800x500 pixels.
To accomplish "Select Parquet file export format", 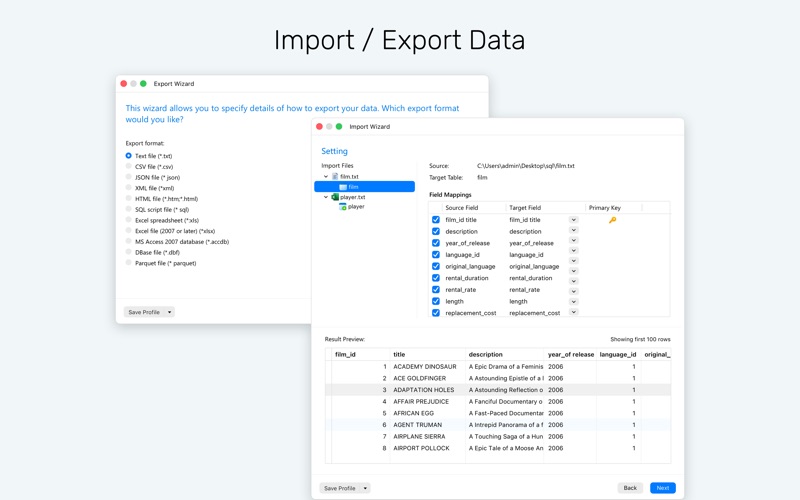I will (129, 263).
